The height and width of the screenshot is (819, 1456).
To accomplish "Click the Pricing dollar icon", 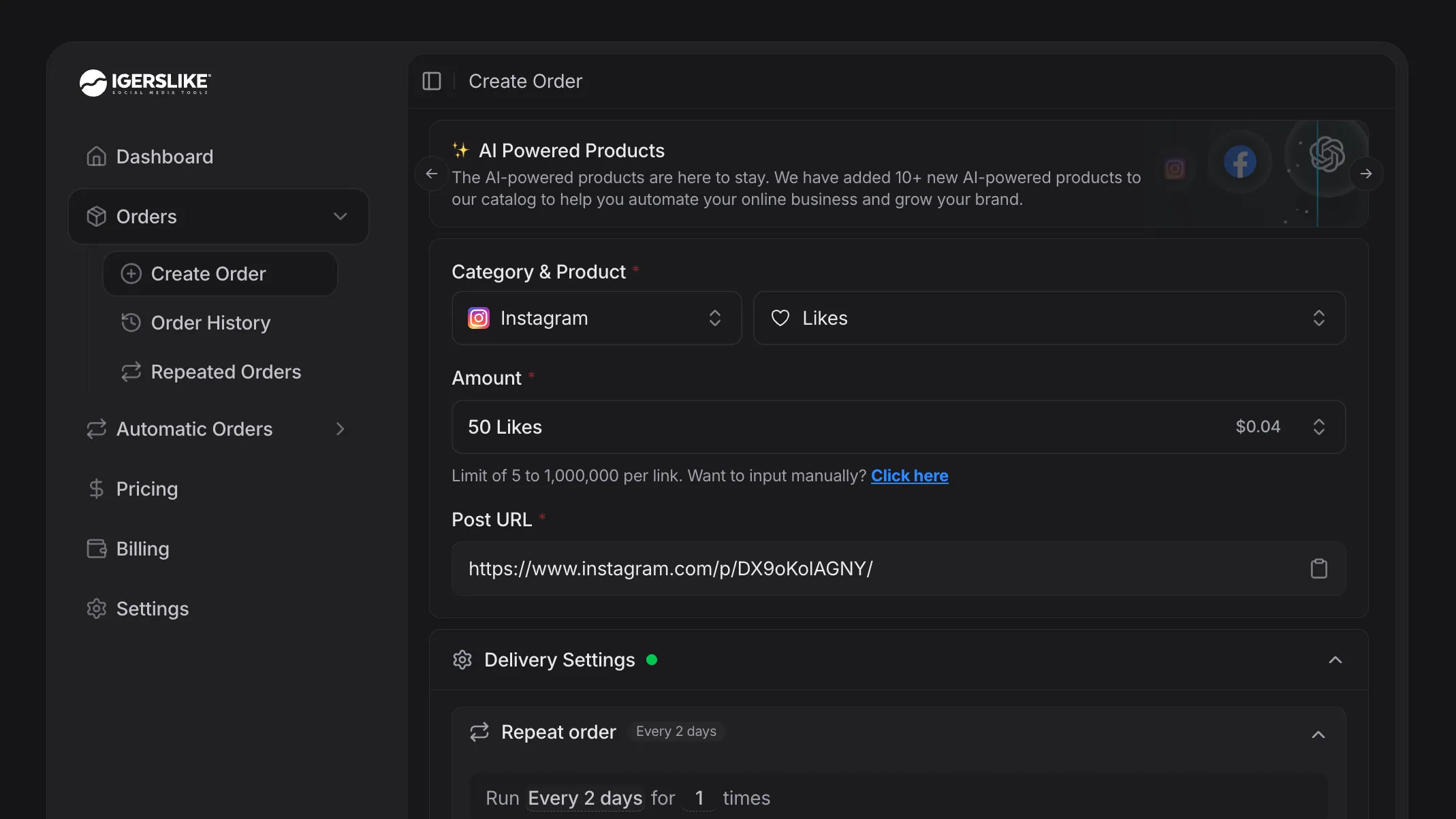I will pyautogui.click(x=97, y=489).
